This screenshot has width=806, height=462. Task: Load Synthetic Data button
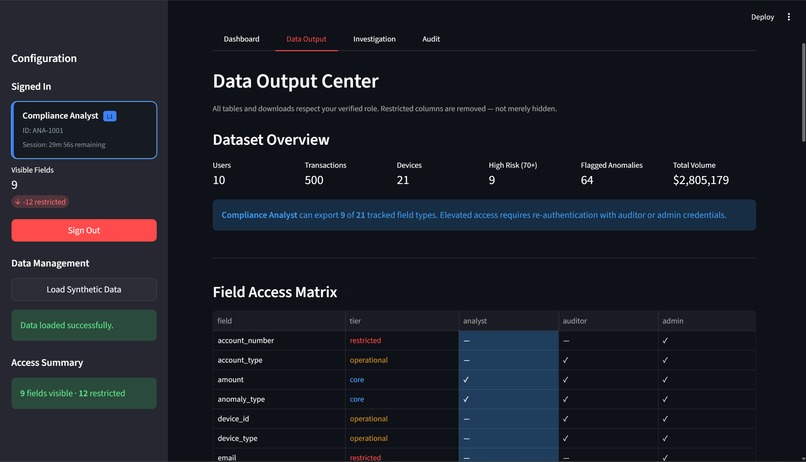tap(84, 289)
